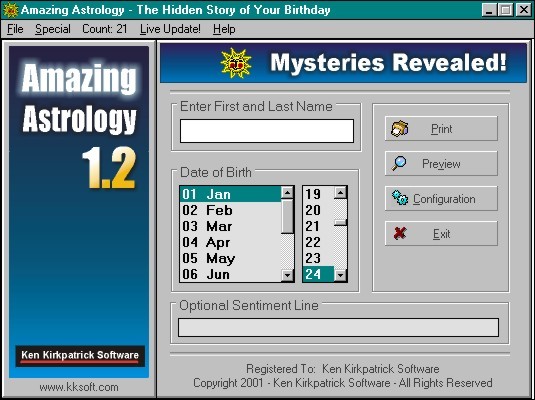Minimize the Amazing Astrology window
This screenshot has height=400, width=535.
click(490, 10)
